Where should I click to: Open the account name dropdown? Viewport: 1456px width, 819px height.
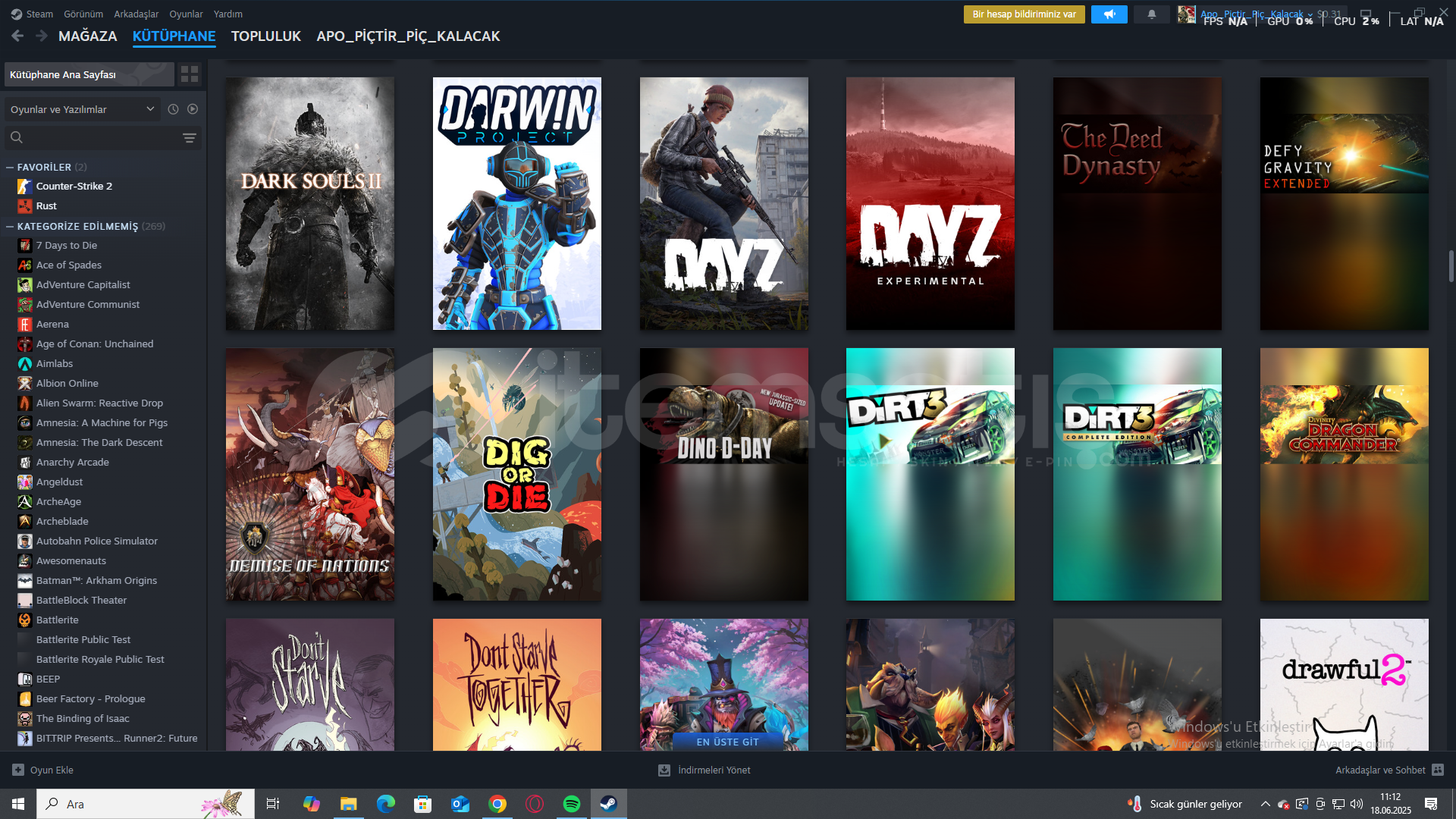[1257, 14]
